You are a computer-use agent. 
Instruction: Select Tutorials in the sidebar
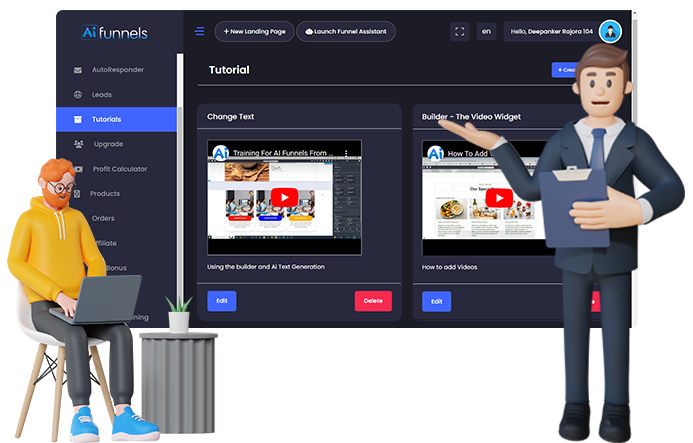[x=116, y=119]
